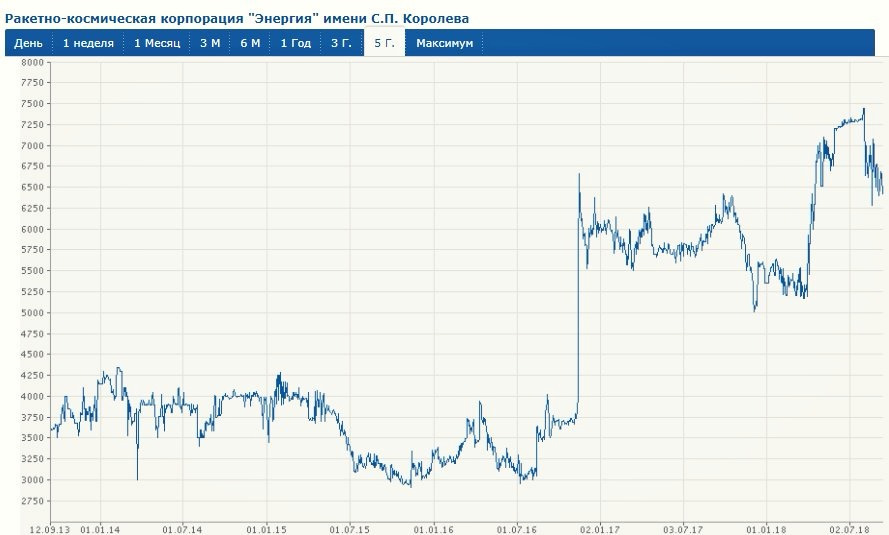The width and height of the screenshot is (889, 535).
Task: Click the 4500 price axis label
Action: 33,354
